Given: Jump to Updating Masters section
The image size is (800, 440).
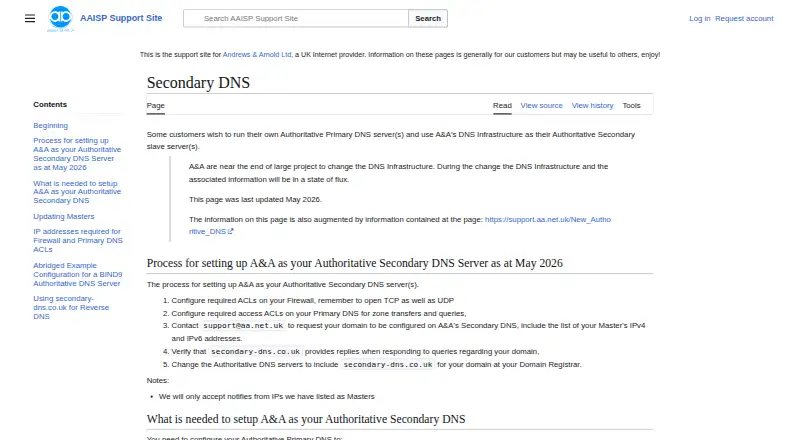Looking at the screenshot, I should [64, 216].
